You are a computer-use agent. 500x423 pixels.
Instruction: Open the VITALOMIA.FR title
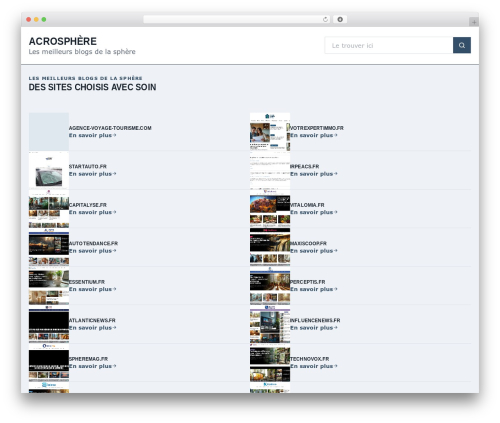pyautogui.click(x=307, y=205)
